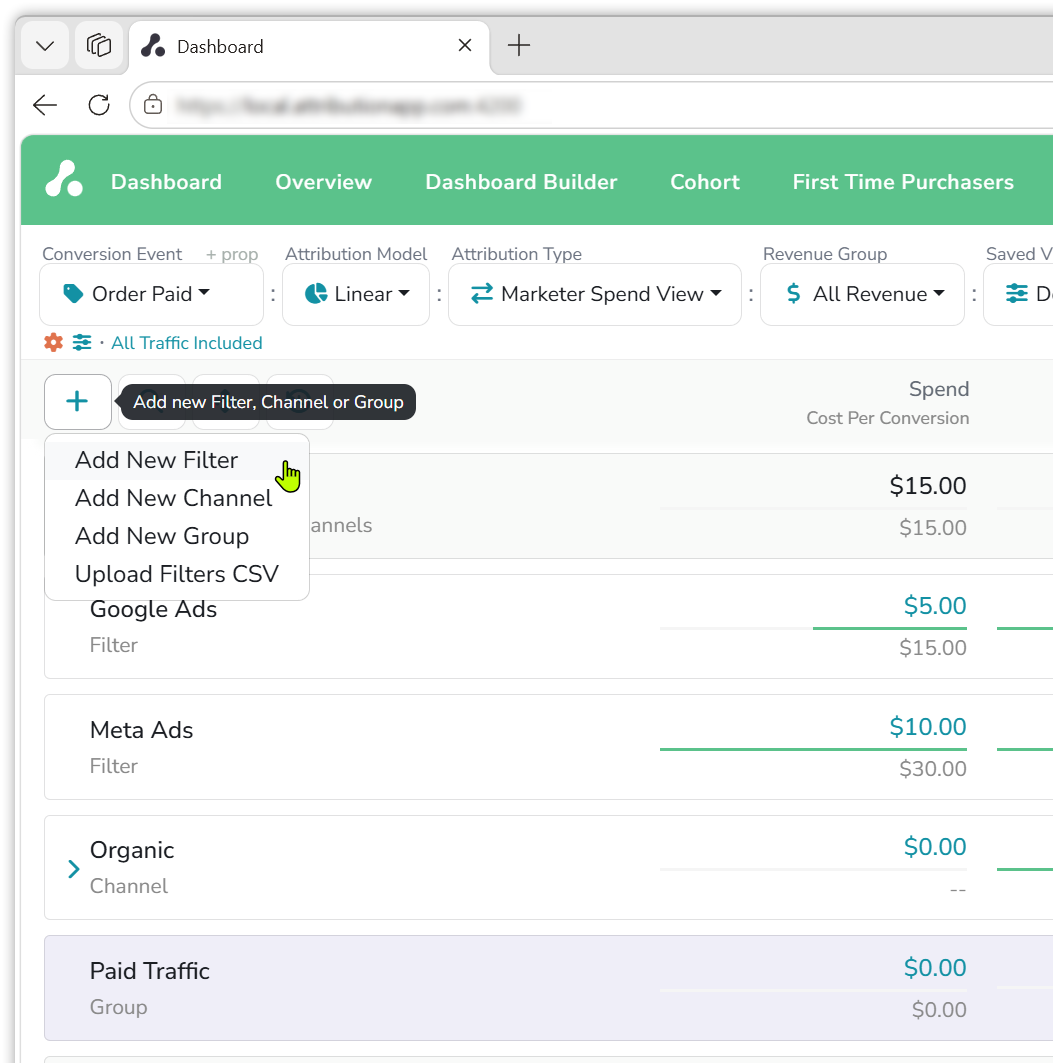The image size is (1053, 1063).
Task: Open the First Time Purchasers nav item
Action: pyautogui.click(x=903, y=182)
